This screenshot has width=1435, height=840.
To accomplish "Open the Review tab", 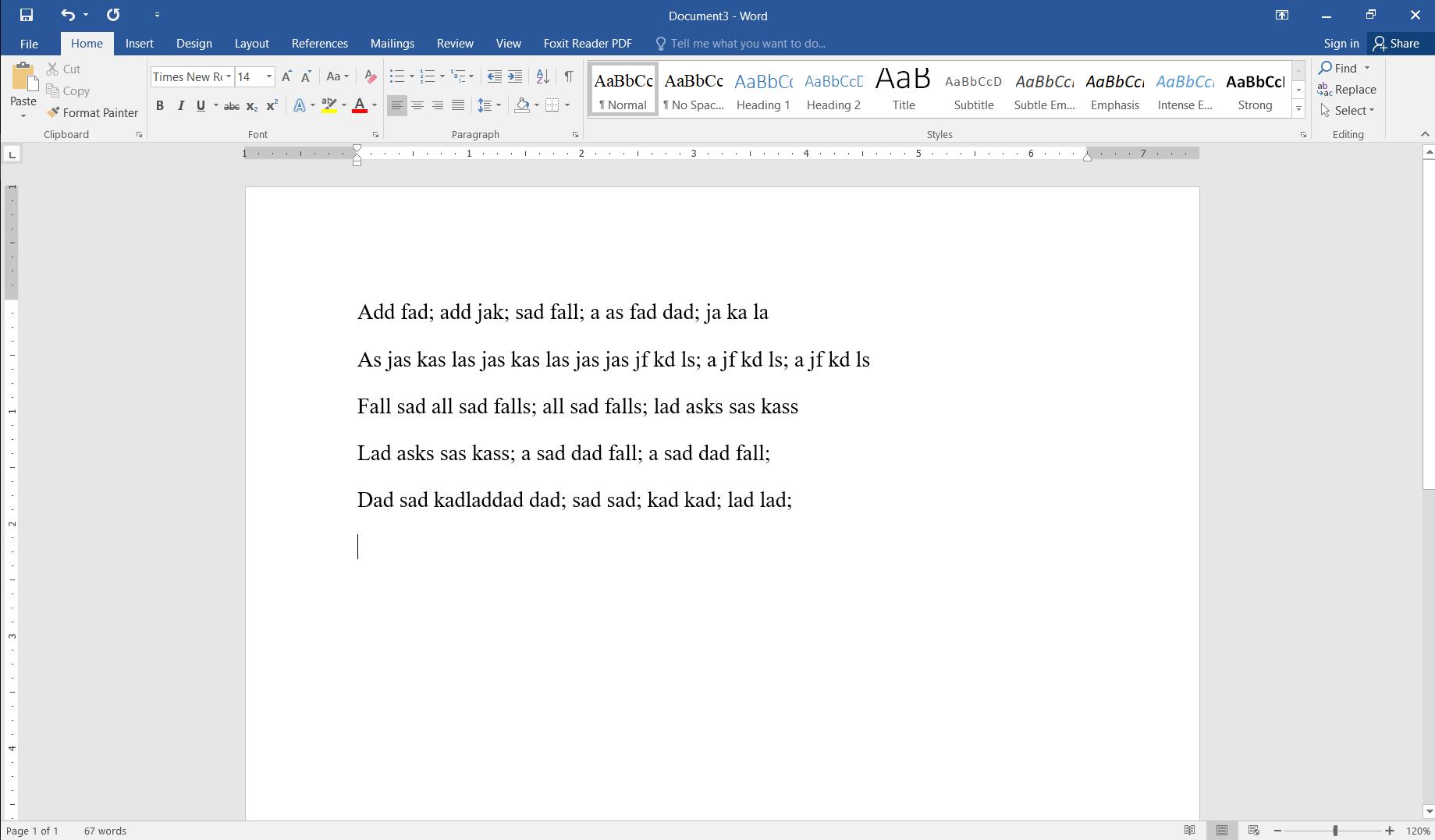I will point(455,44).
